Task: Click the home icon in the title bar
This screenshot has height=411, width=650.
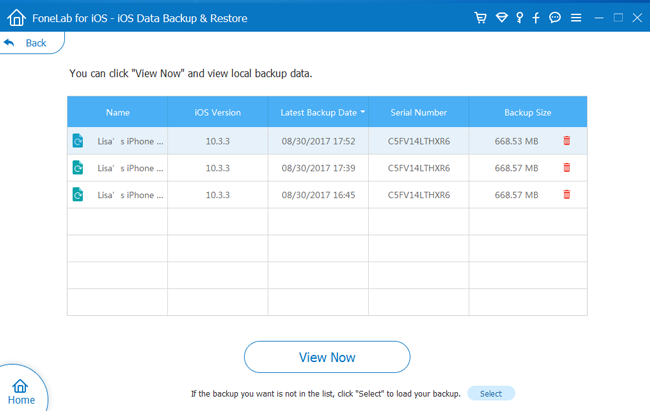Action: pyautogui.click(x=16, y=18)
